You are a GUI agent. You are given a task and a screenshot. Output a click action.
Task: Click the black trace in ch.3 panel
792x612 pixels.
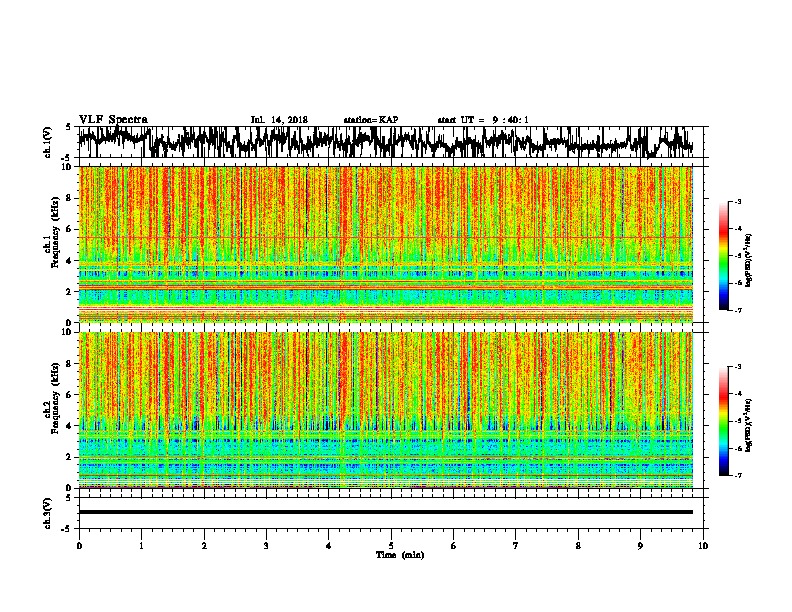tap(386, 512)
